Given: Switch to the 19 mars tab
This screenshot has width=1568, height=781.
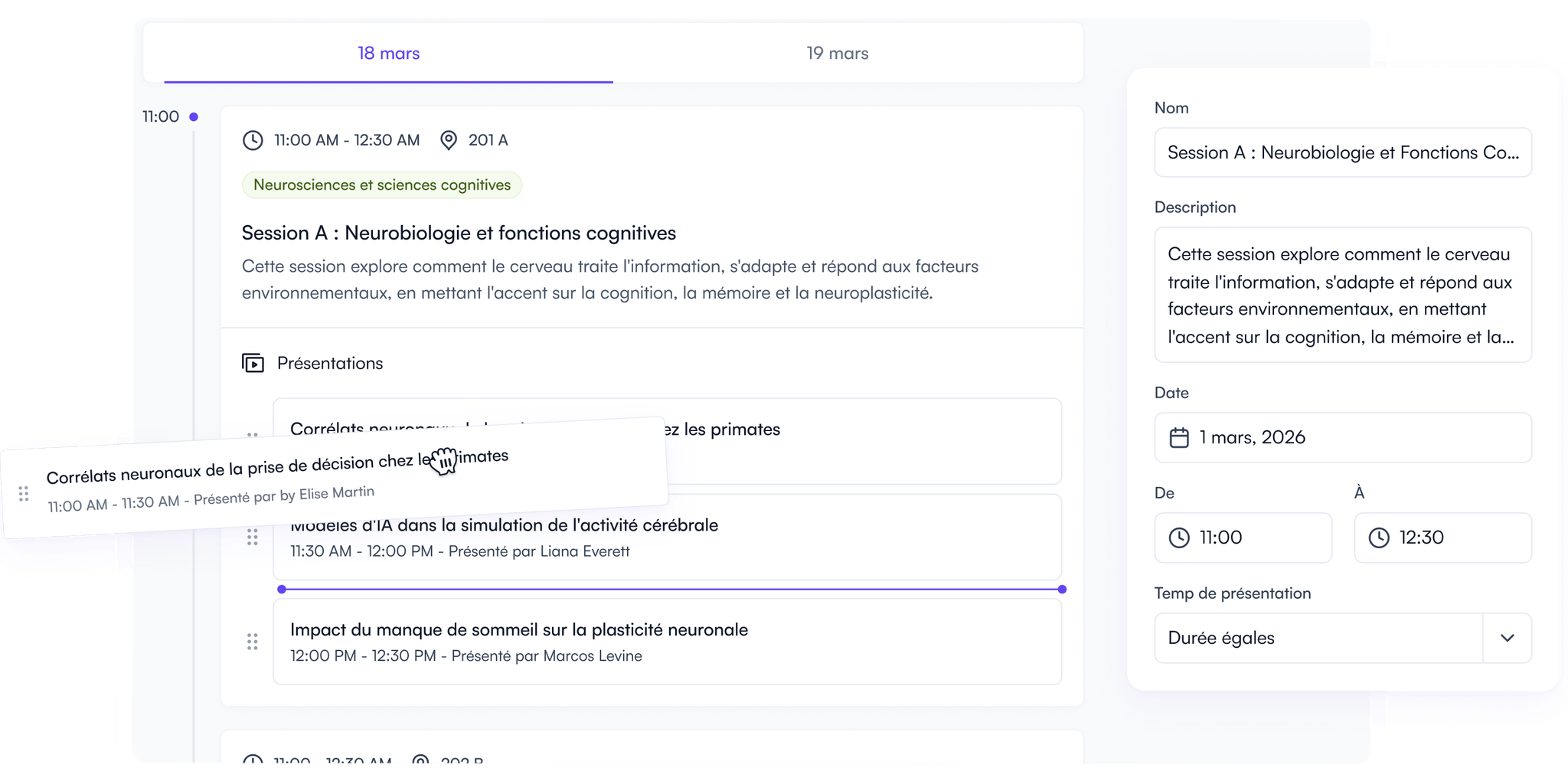Looking at the screenshot, I should point(837,53).
